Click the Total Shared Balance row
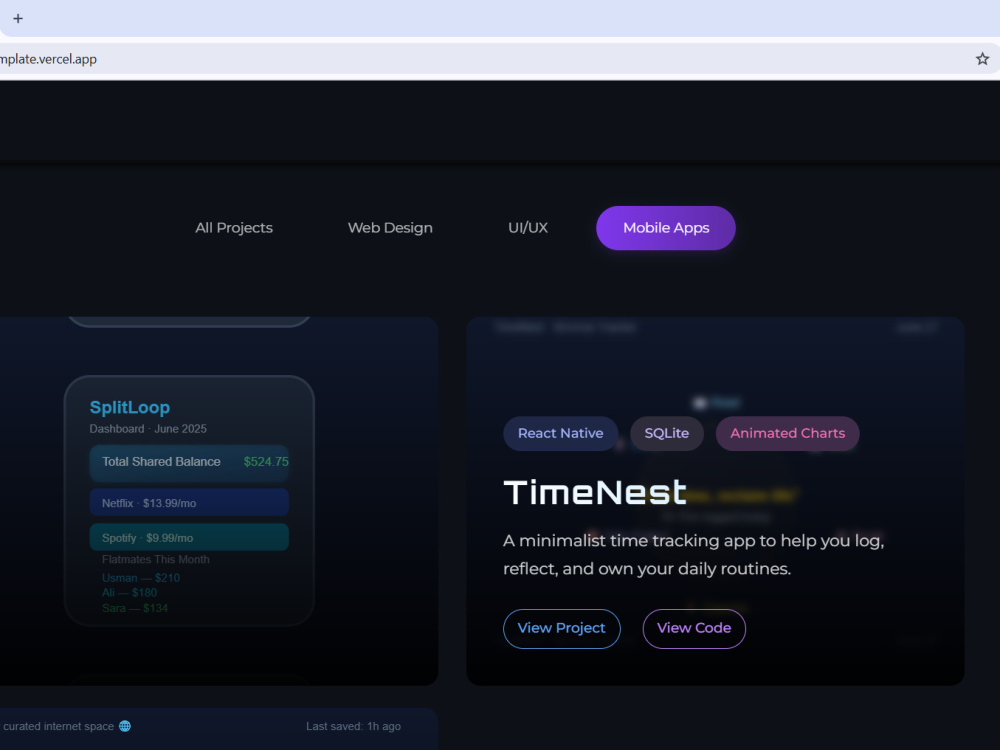 click(189, 462)
